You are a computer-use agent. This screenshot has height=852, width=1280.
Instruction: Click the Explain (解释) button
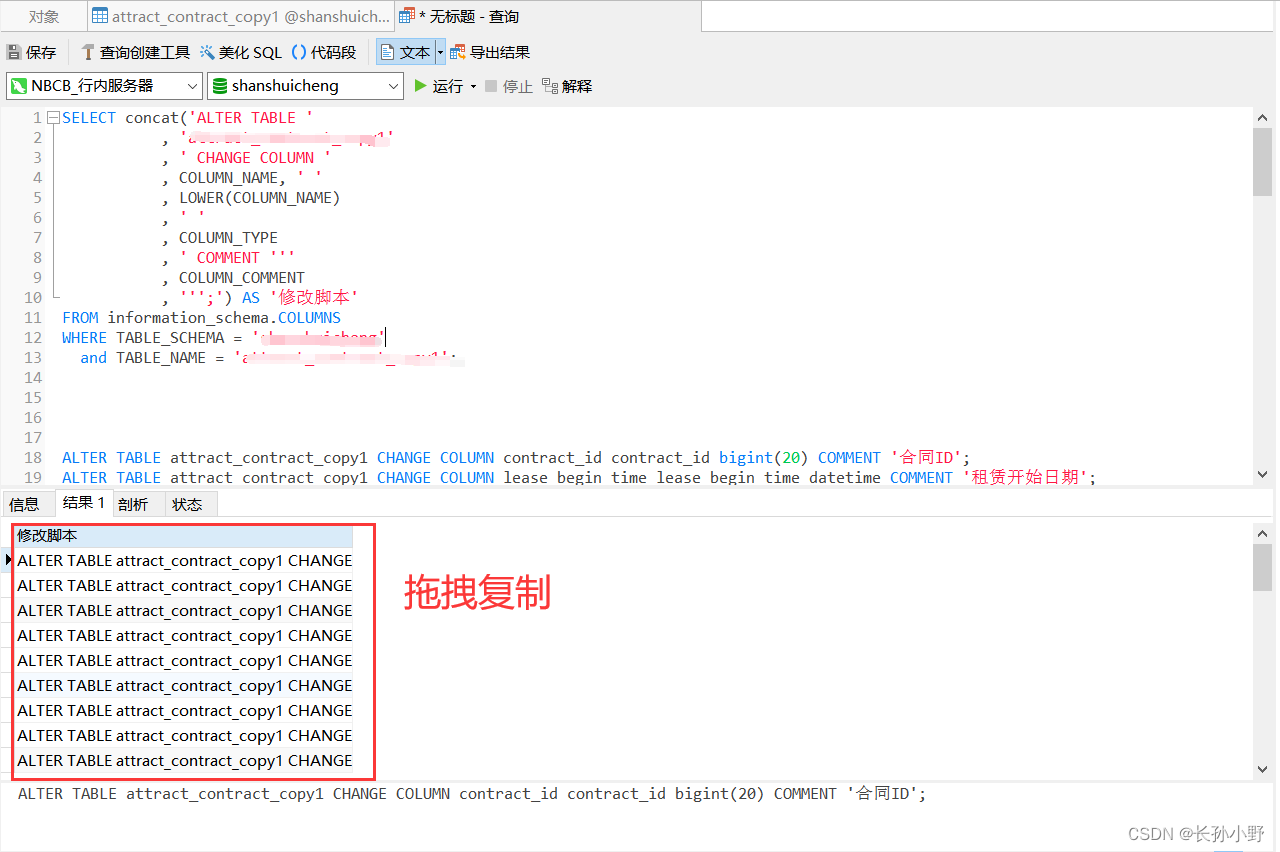click(567, 86)
